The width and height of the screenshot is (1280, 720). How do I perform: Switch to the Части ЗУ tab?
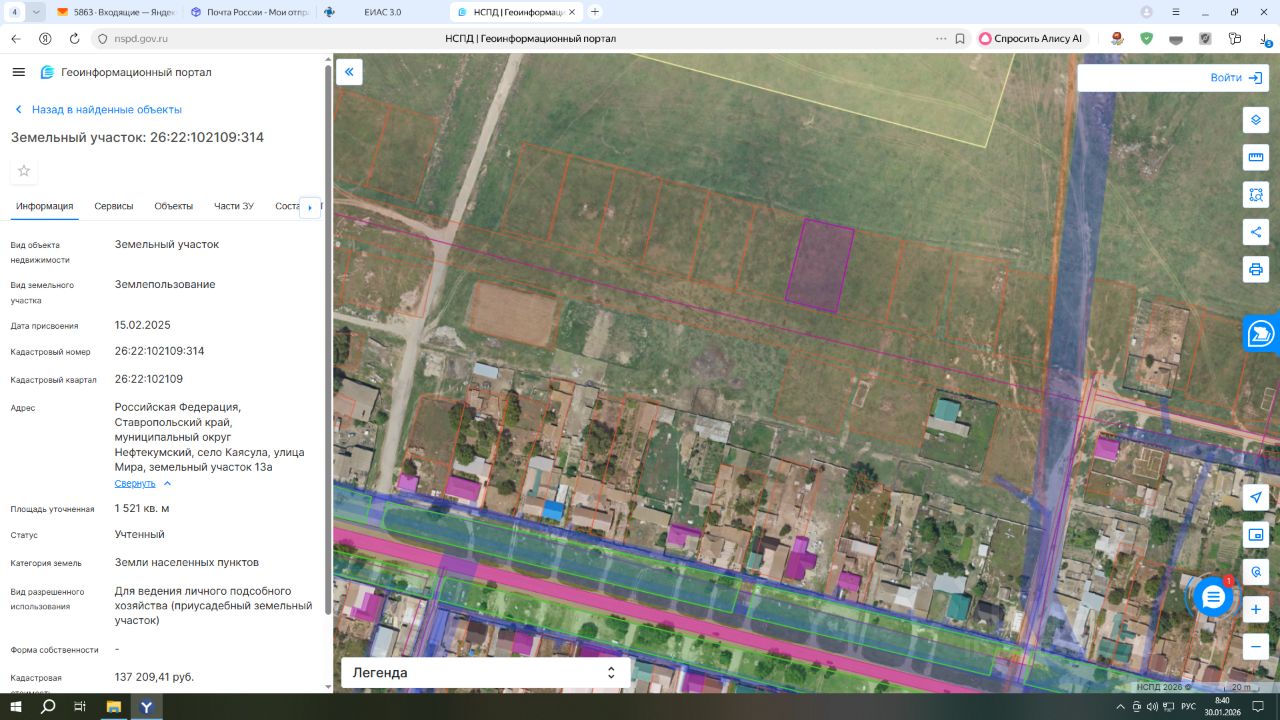point(234,206)
